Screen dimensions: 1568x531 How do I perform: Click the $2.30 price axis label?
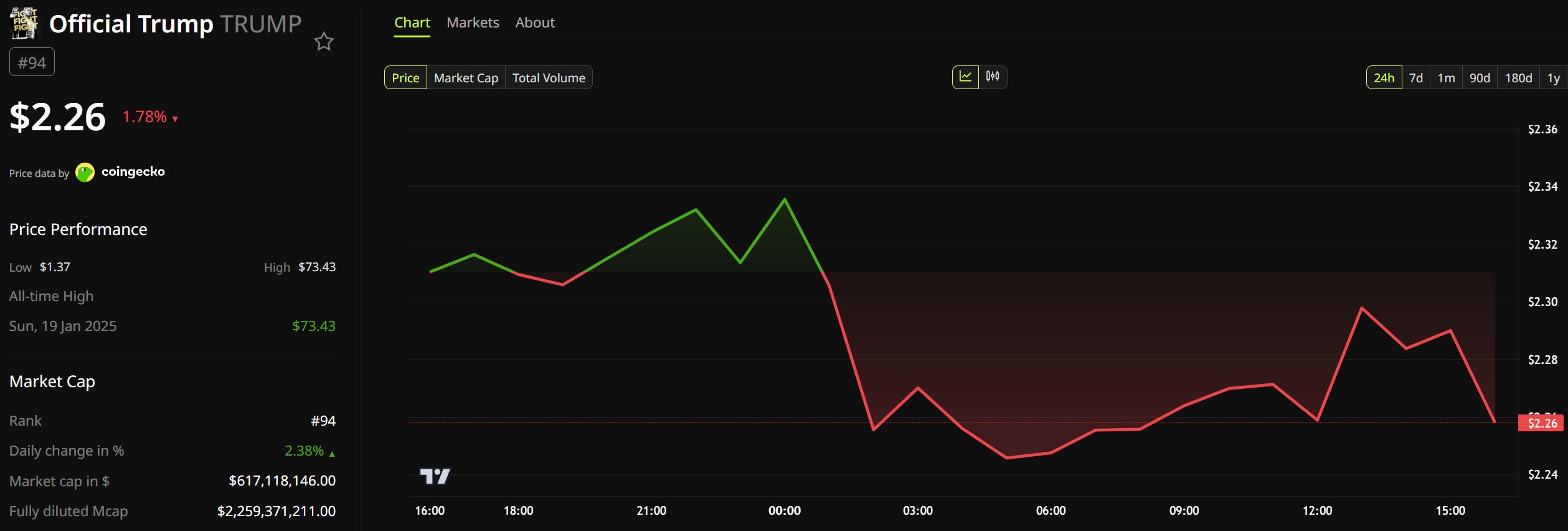1542,302
